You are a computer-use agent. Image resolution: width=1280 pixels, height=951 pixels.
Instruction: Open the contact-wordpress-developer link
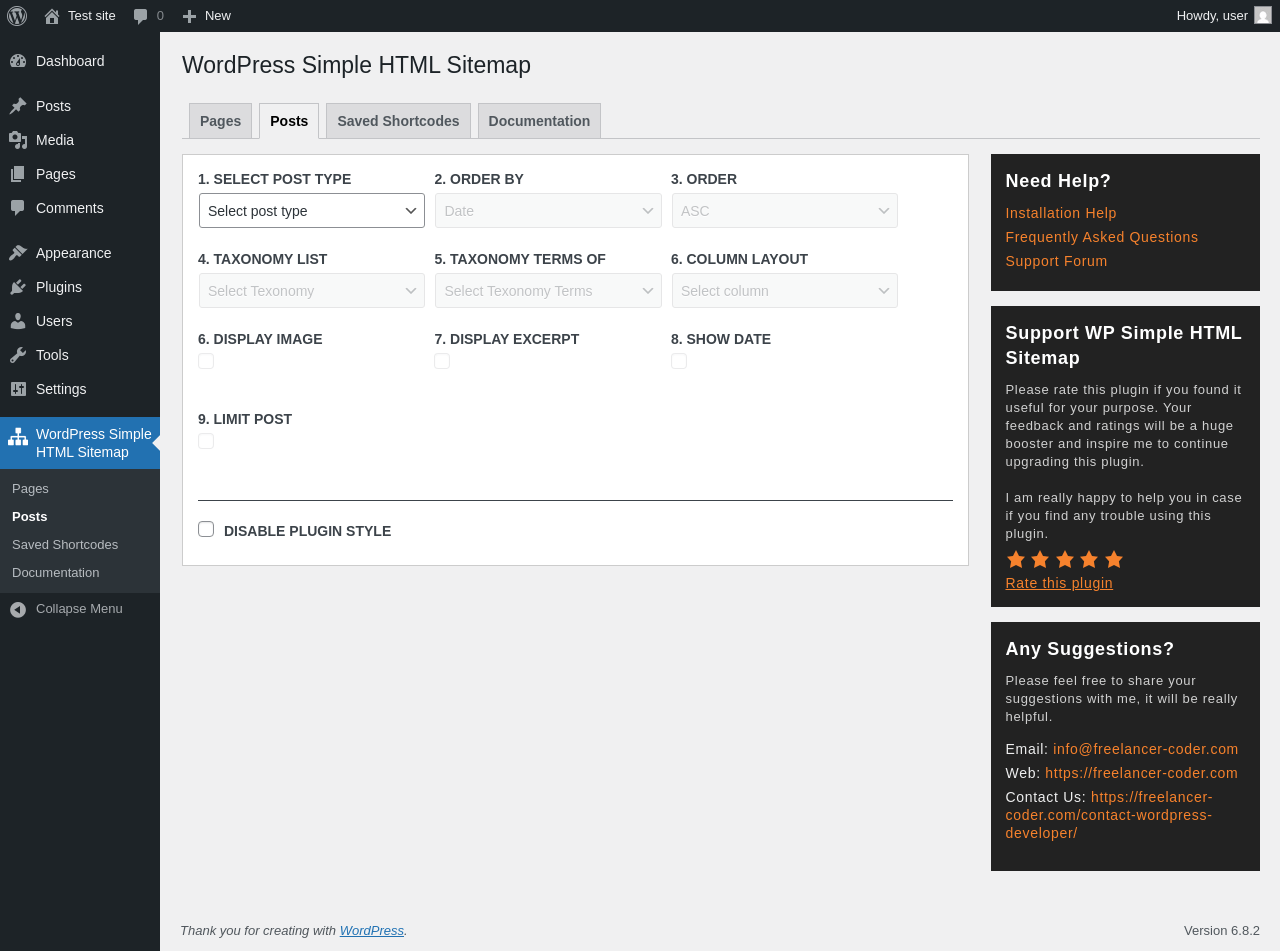(1109, 815)
